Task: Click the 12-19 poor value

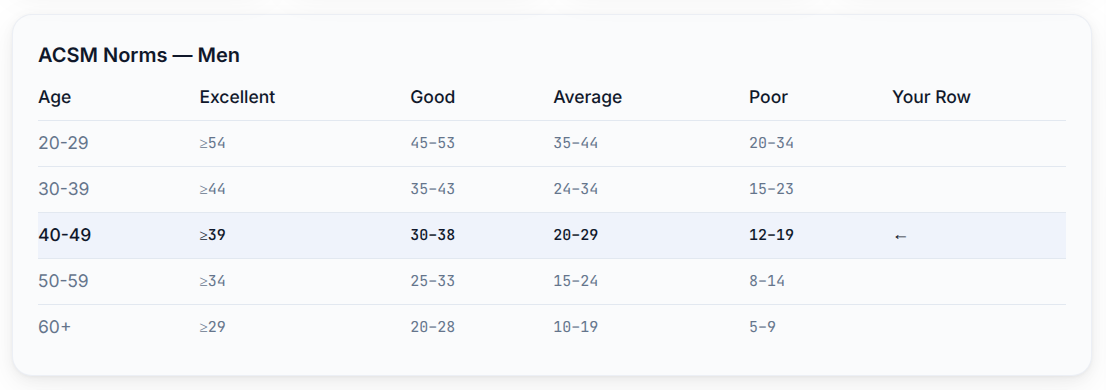Action: click(x=771, y=236)
